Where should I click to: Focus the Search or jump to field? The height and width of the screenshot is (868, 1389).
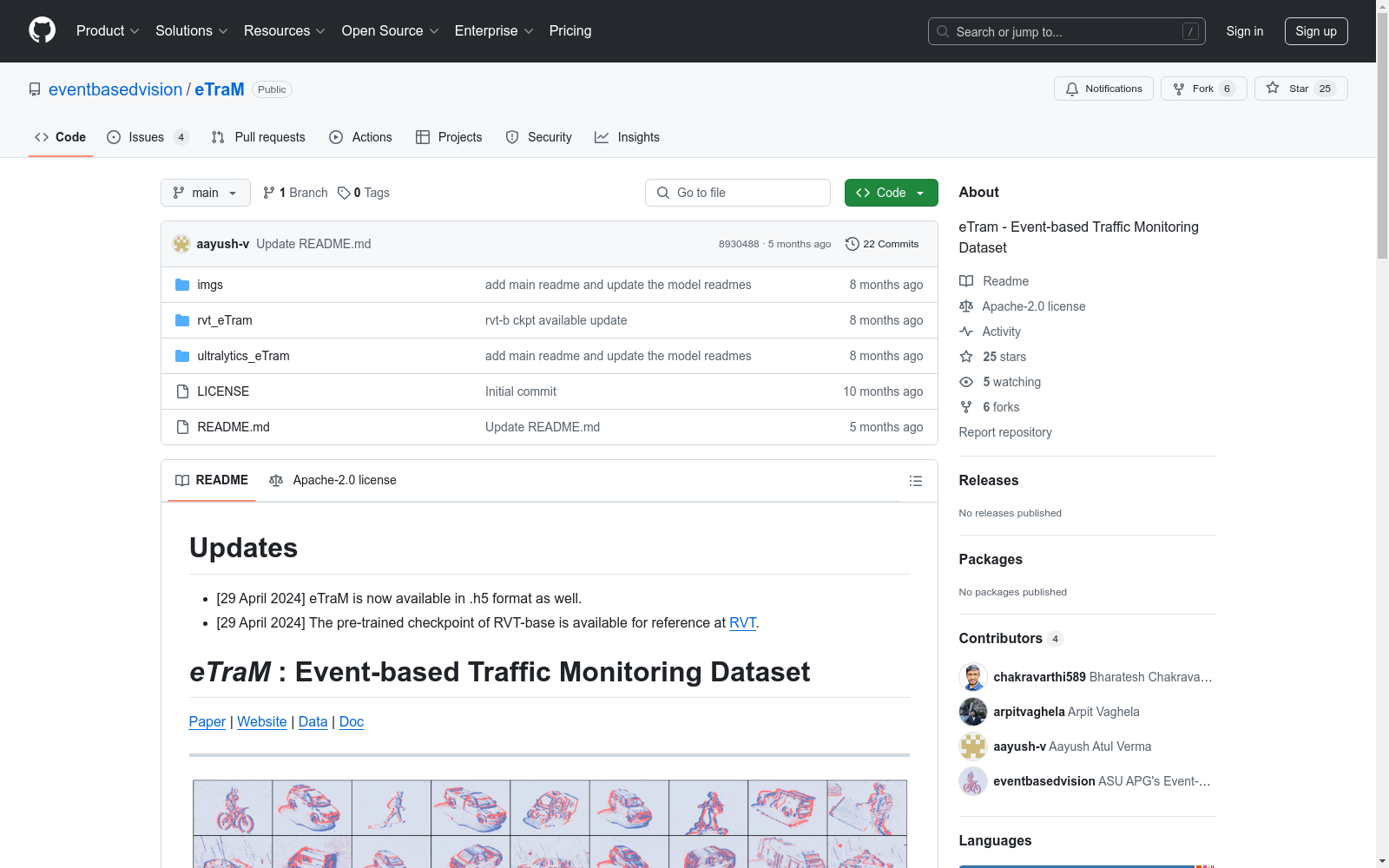pos(1066,31)
